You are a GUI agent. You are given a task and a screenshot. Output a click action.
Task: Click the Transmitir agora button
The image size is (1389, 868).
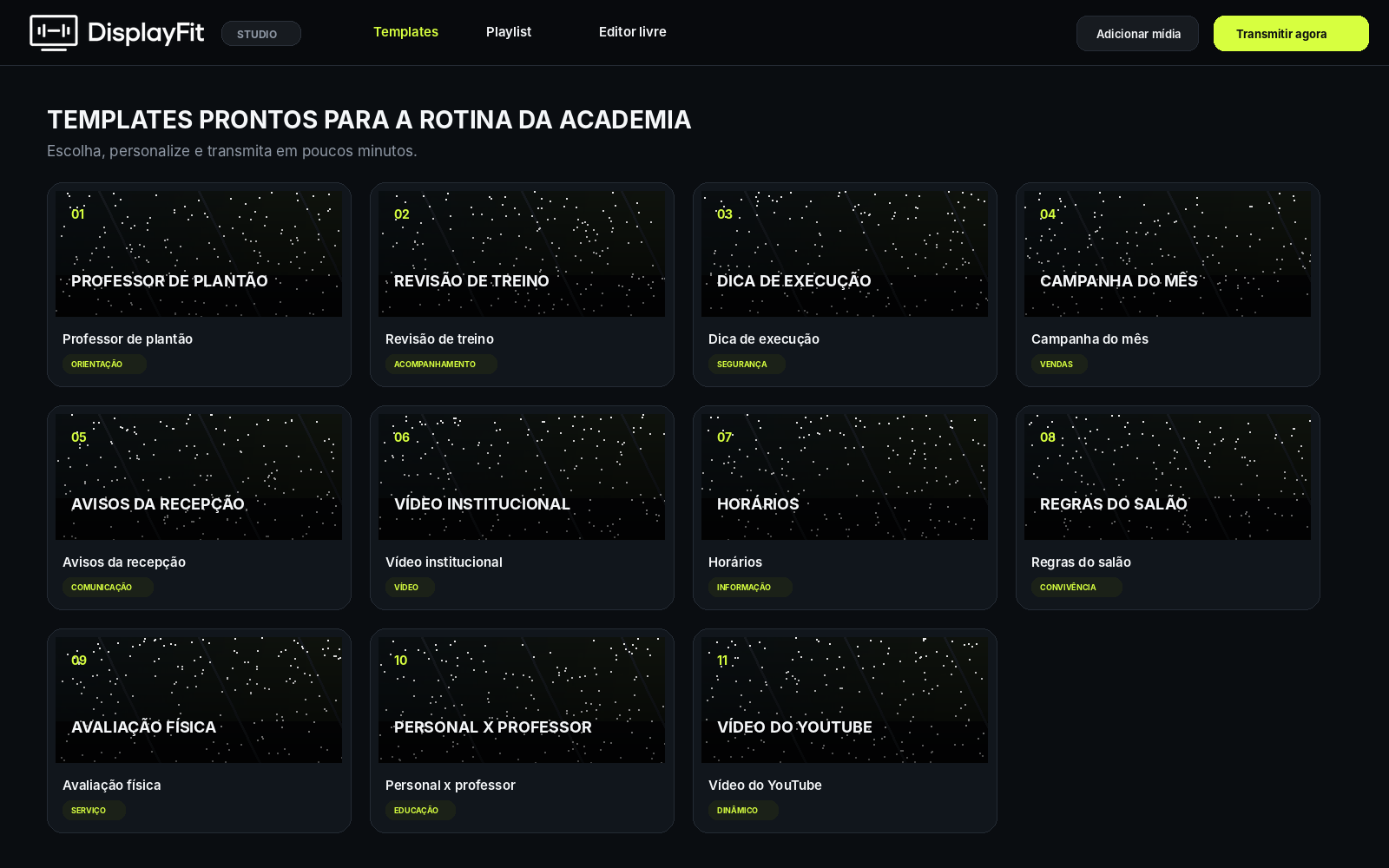pyautogui.click(x=1291, y=34)
